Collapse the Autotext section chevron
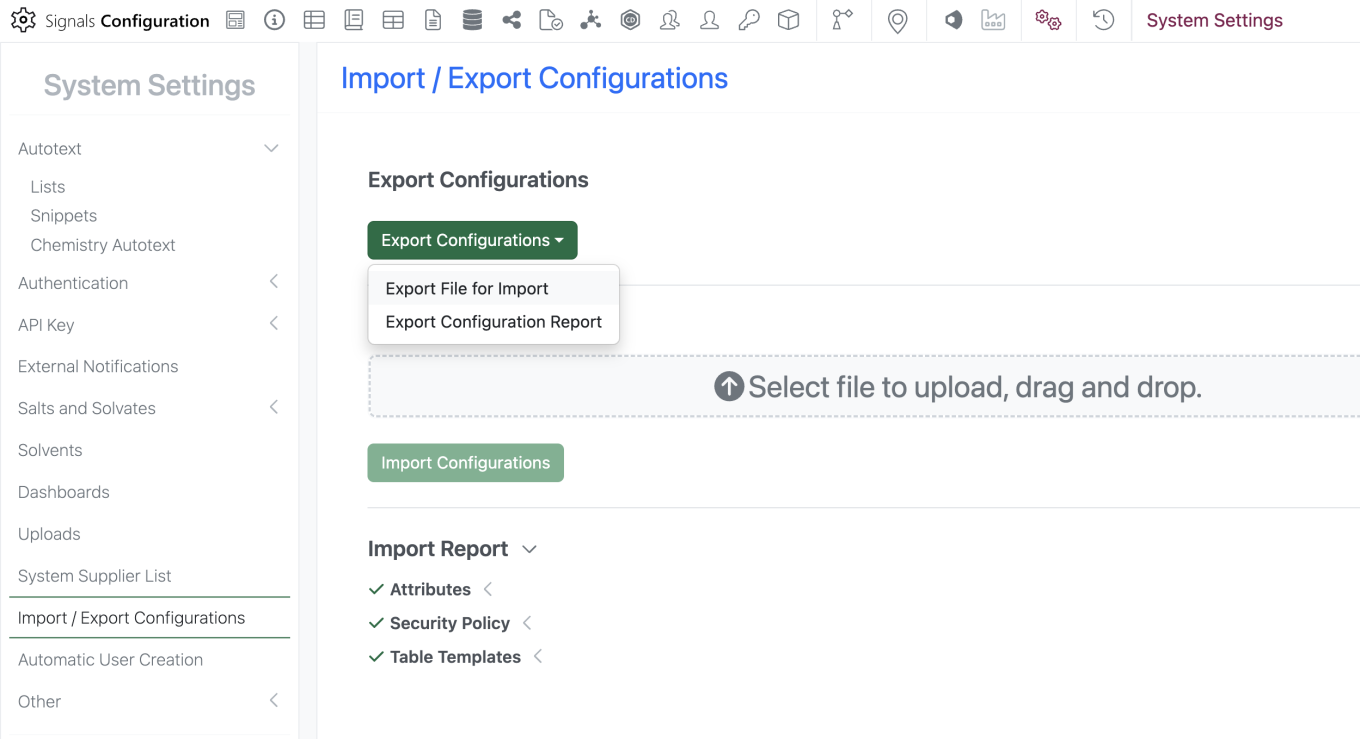Screen dimensions: 1360x739 tap(271, 148)
